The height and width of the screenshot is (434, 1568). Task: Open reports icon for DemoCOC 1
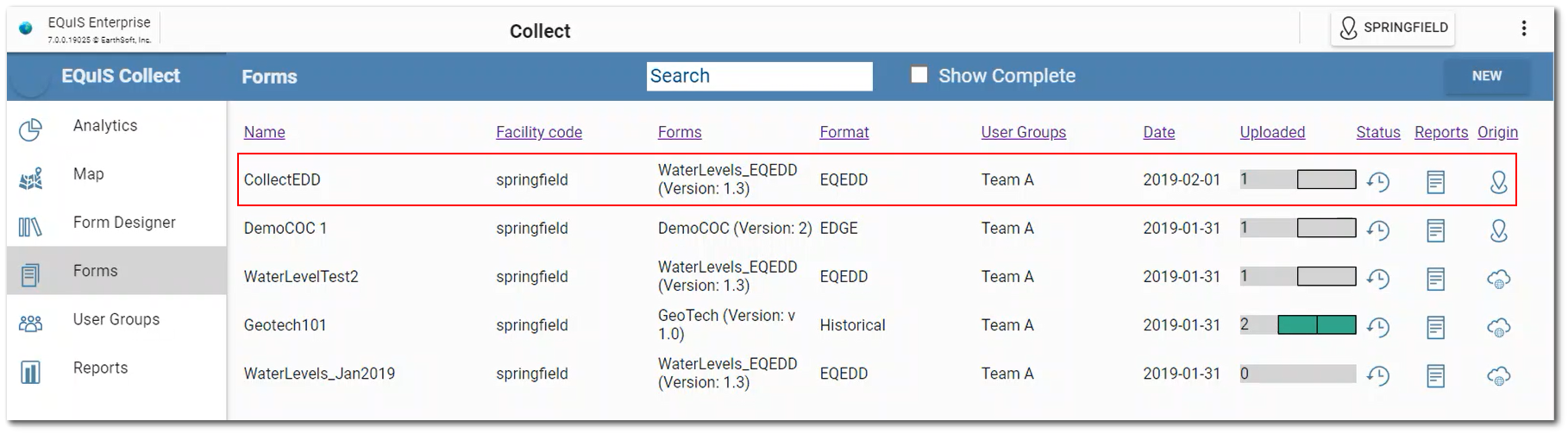(x=1436, y=230)
